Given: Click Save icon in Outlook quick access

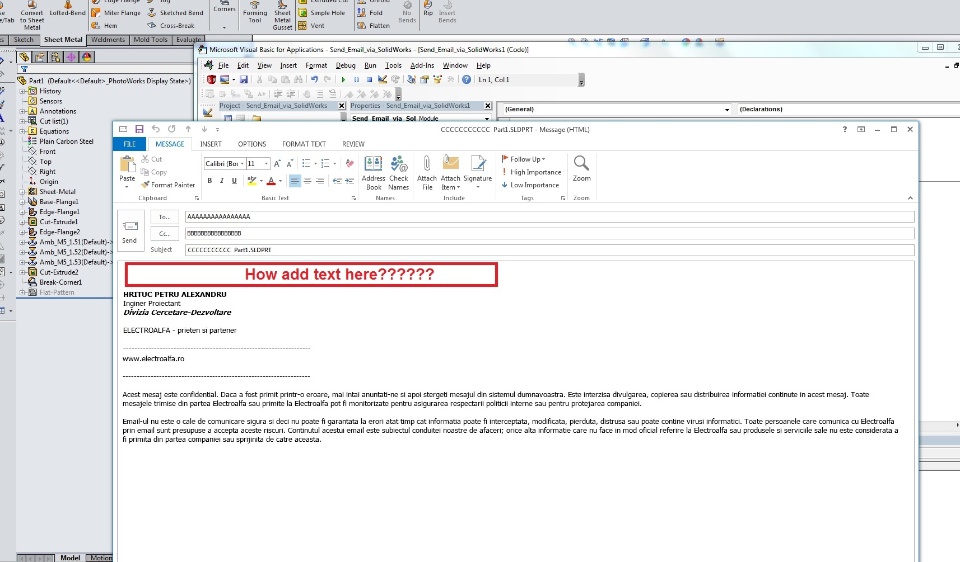Looking at the screenshot, I should tap(139, 129).
